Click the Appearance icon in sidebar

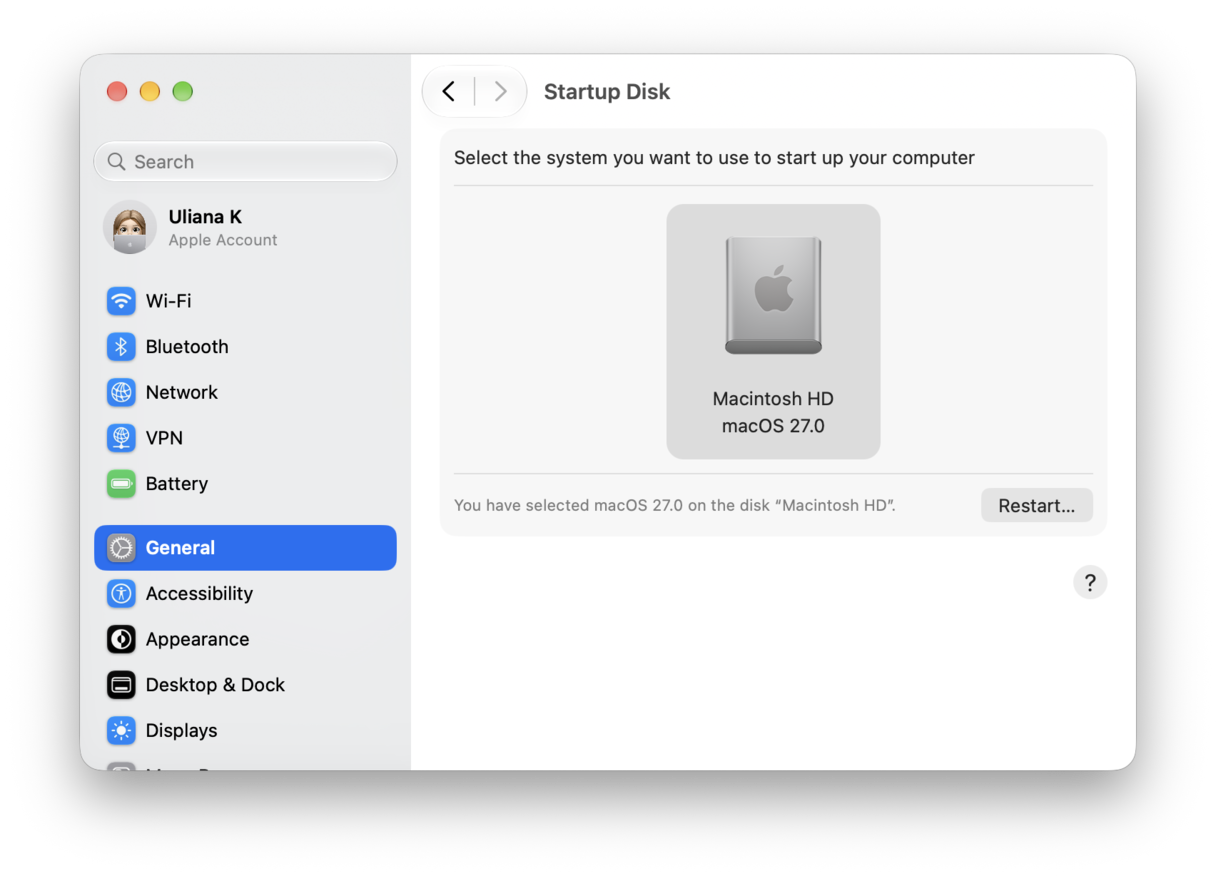pos(121,639)
